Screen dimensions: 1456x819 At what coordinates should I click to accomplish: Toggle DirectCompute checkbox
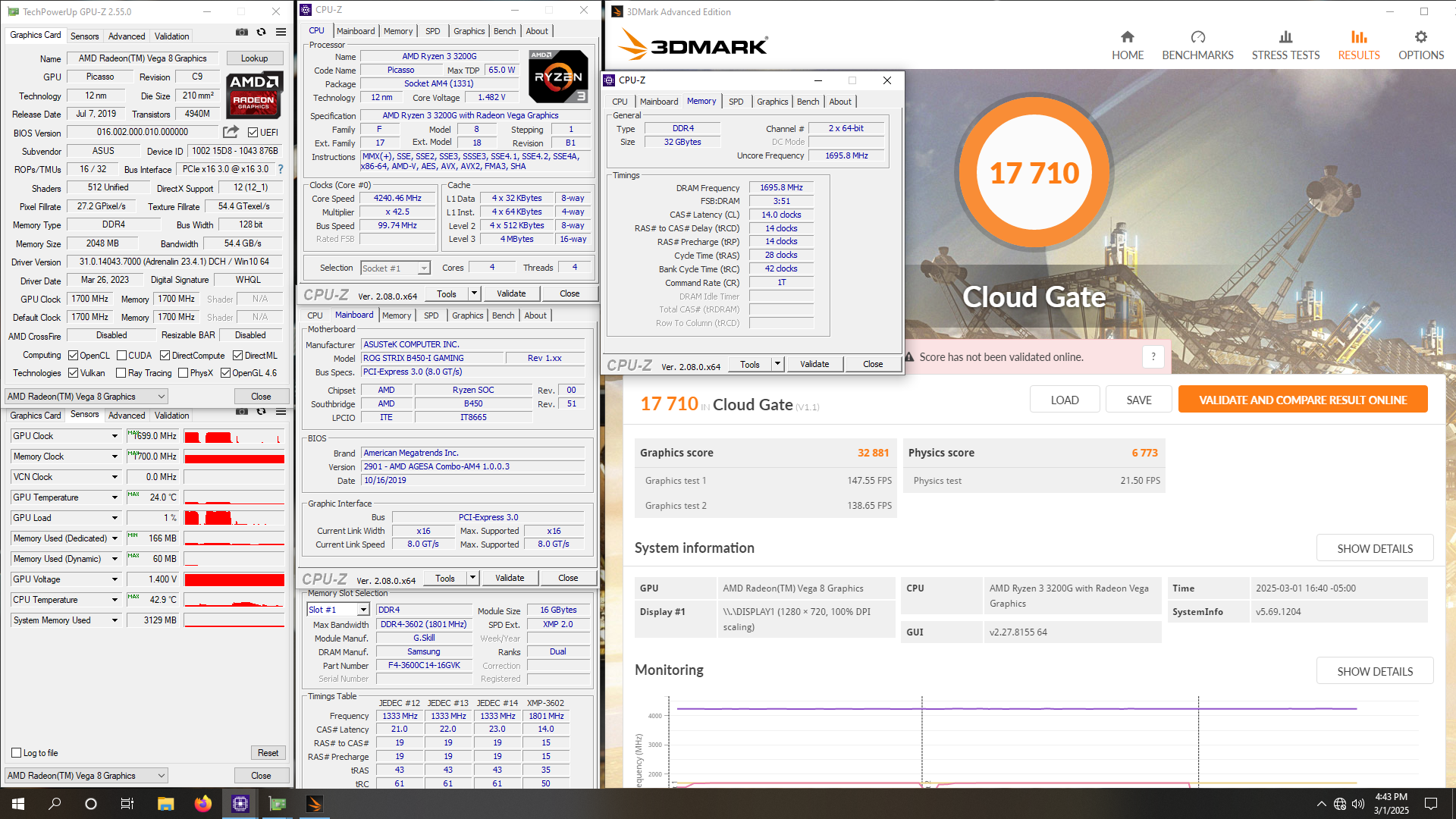pos(165,355)
